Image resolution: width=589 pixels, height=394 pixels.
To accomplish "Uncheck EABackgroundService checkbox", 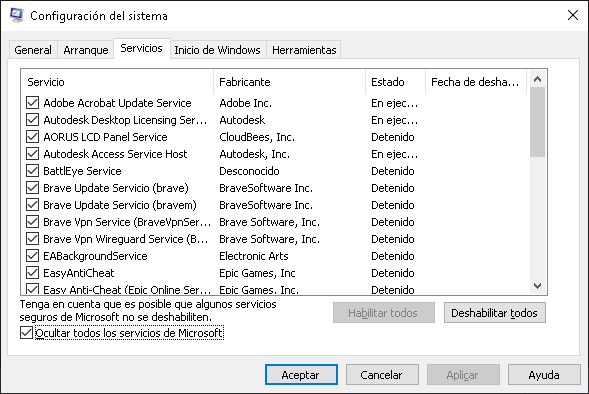I will [33, 256].
